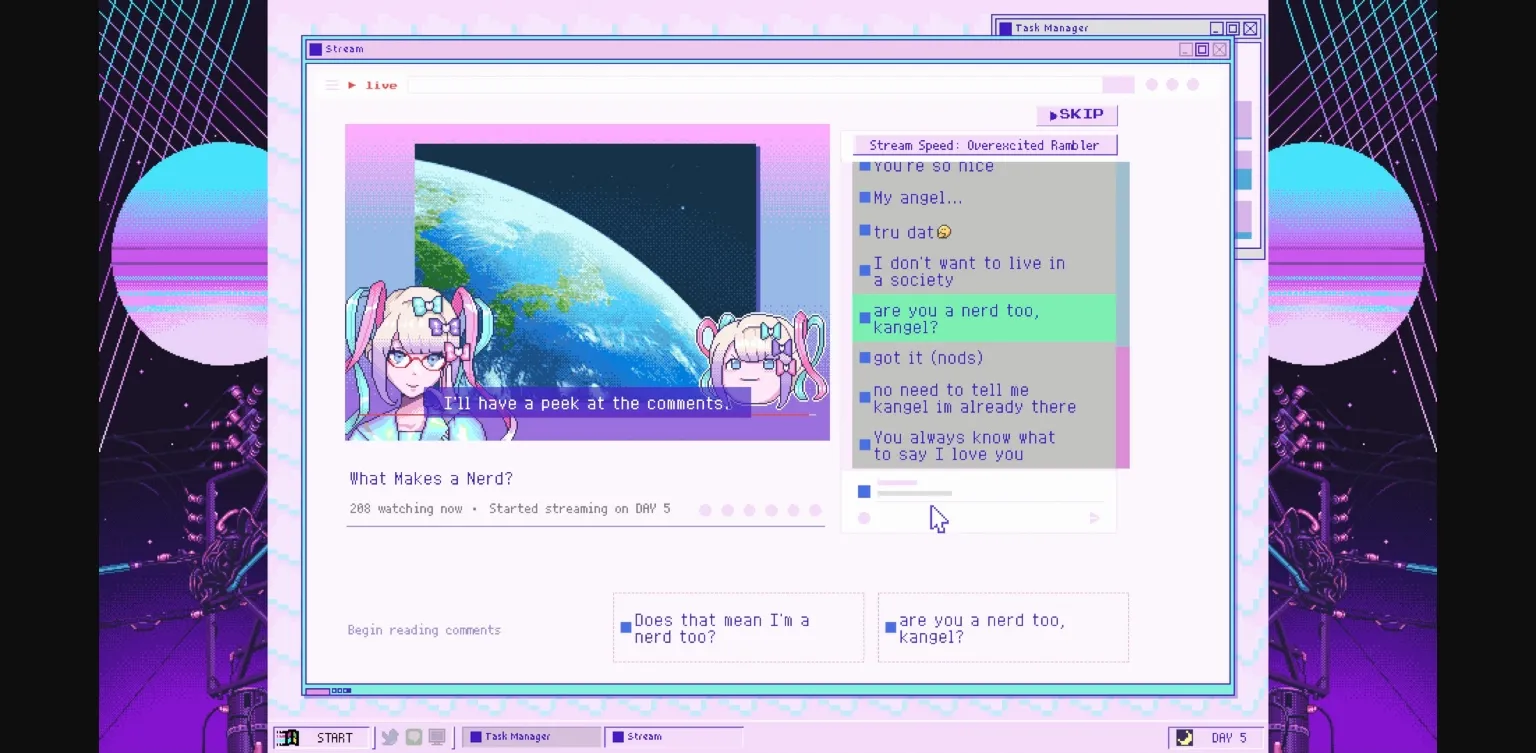The image size is (1536, 753).
Task: Click the Stream Speed: Overexcited Rambler label
Action: pos(984,145)
